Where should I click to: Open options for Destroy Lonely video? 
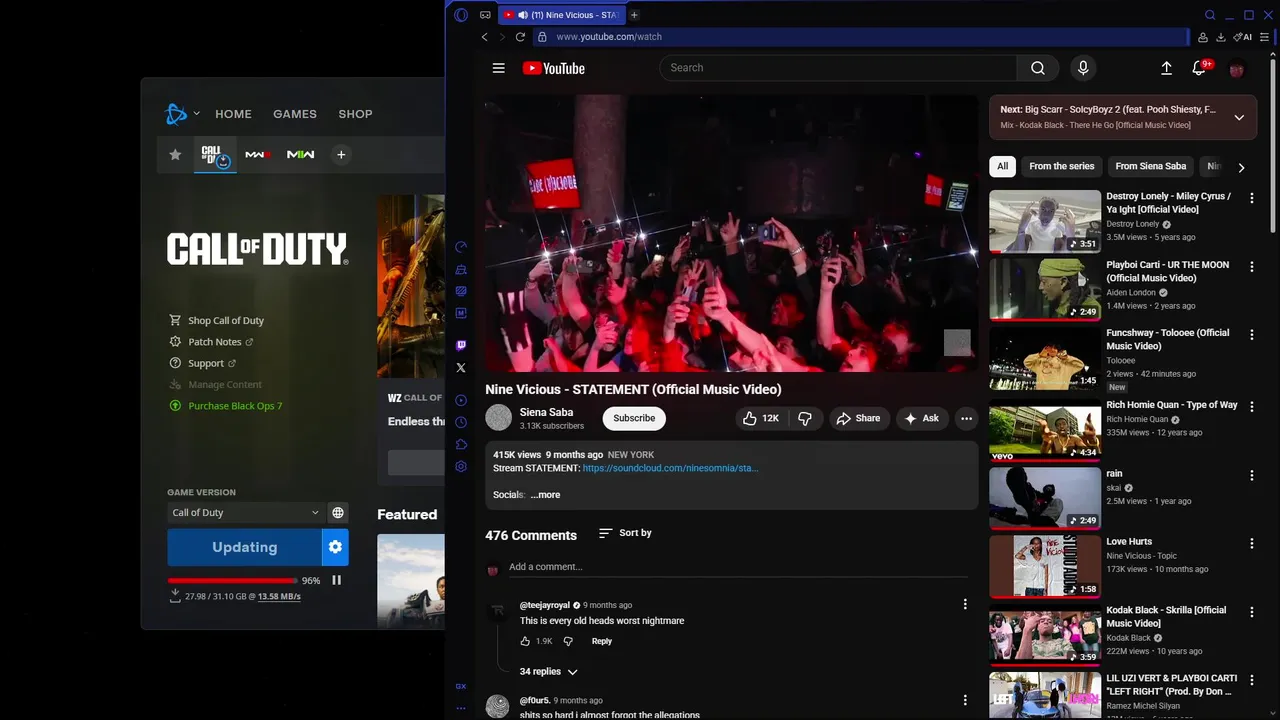(x=1251, y=198)
